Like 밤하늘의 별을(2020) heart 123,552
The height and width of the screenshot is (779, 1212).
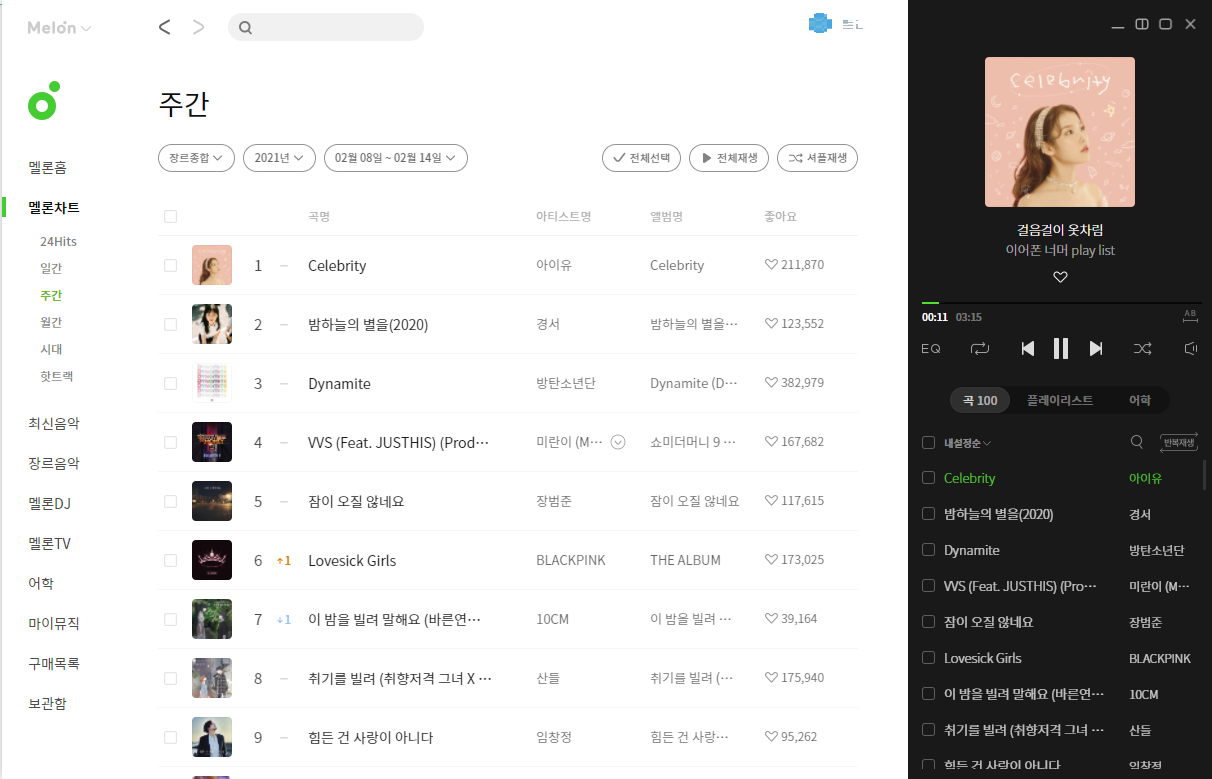tap(771, 324)
